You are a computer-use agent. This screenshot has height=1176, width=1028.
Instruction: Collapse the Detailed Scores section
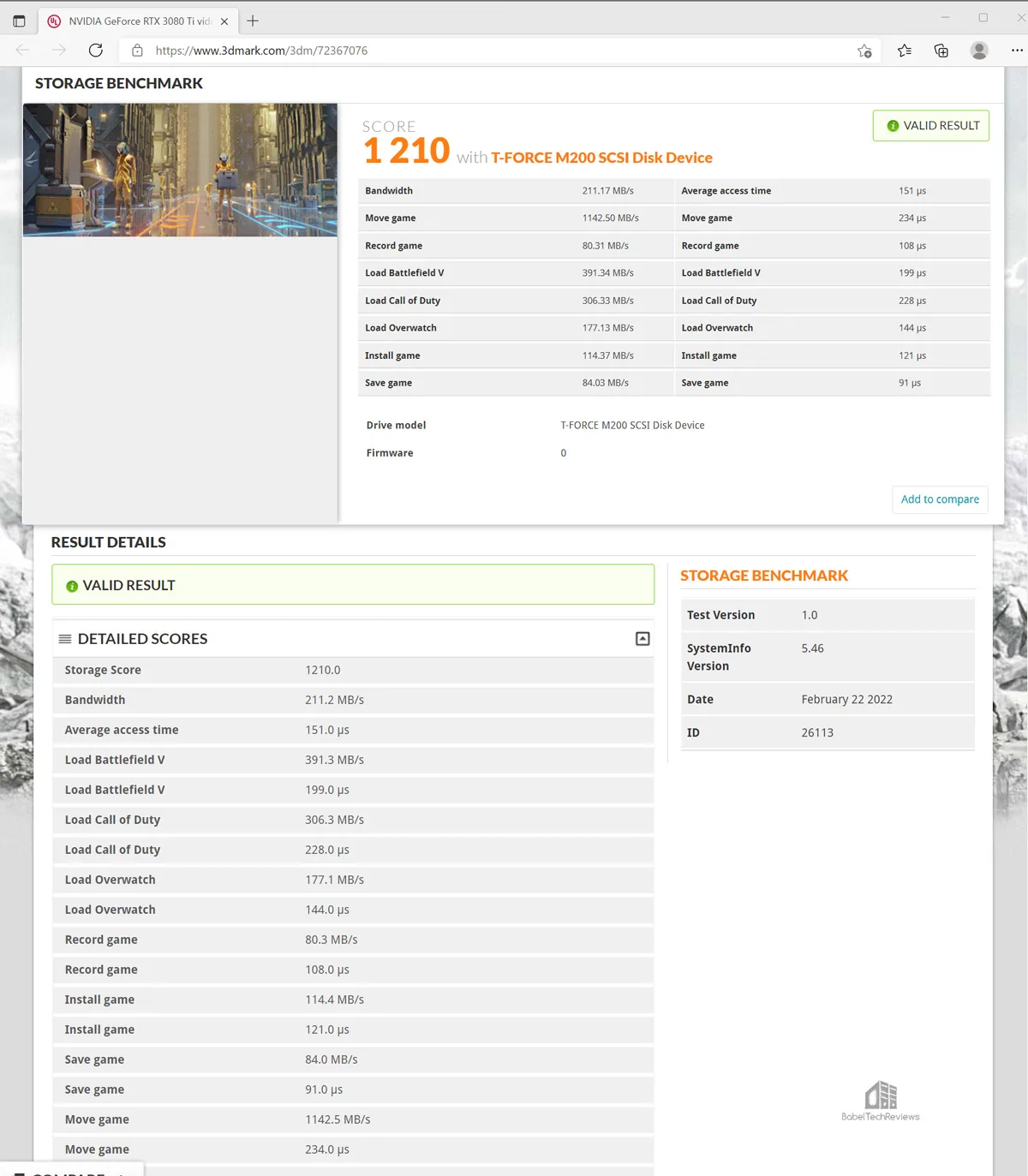click(642, 639)
